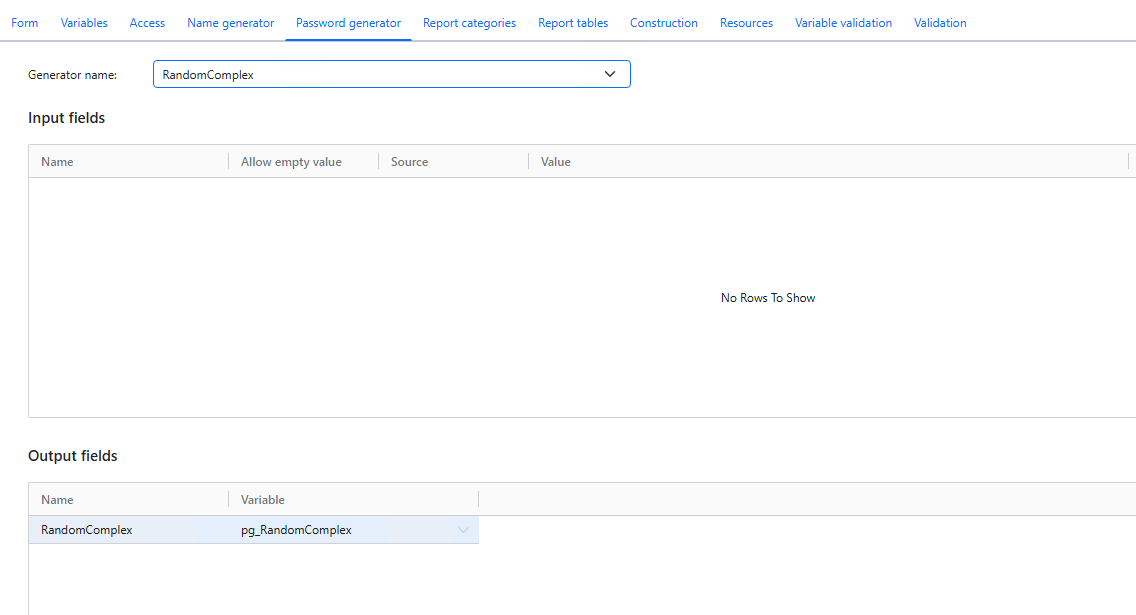Open the Construction tab
1136x615 pixels.
[664, 23]
